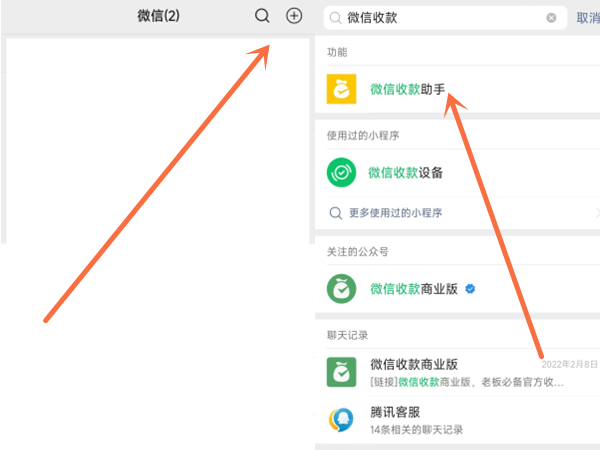Click the 聊天记录 section header

coord(347,335)
